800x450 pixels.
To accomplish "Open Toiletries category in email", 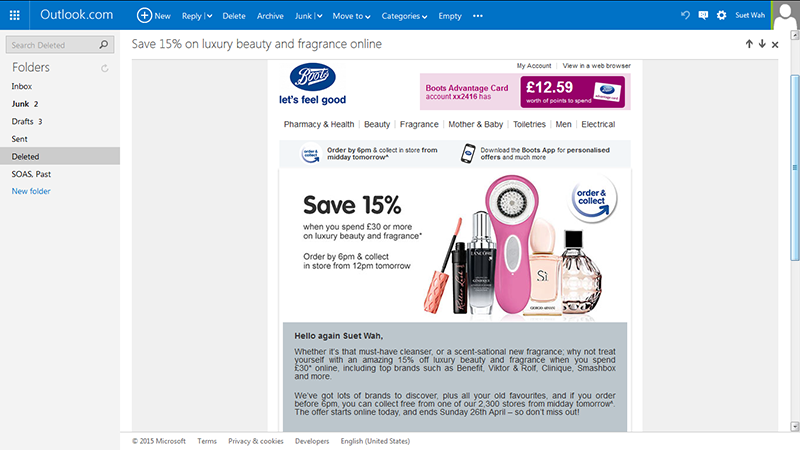I will pyautogui.click(x=529, y=124).
